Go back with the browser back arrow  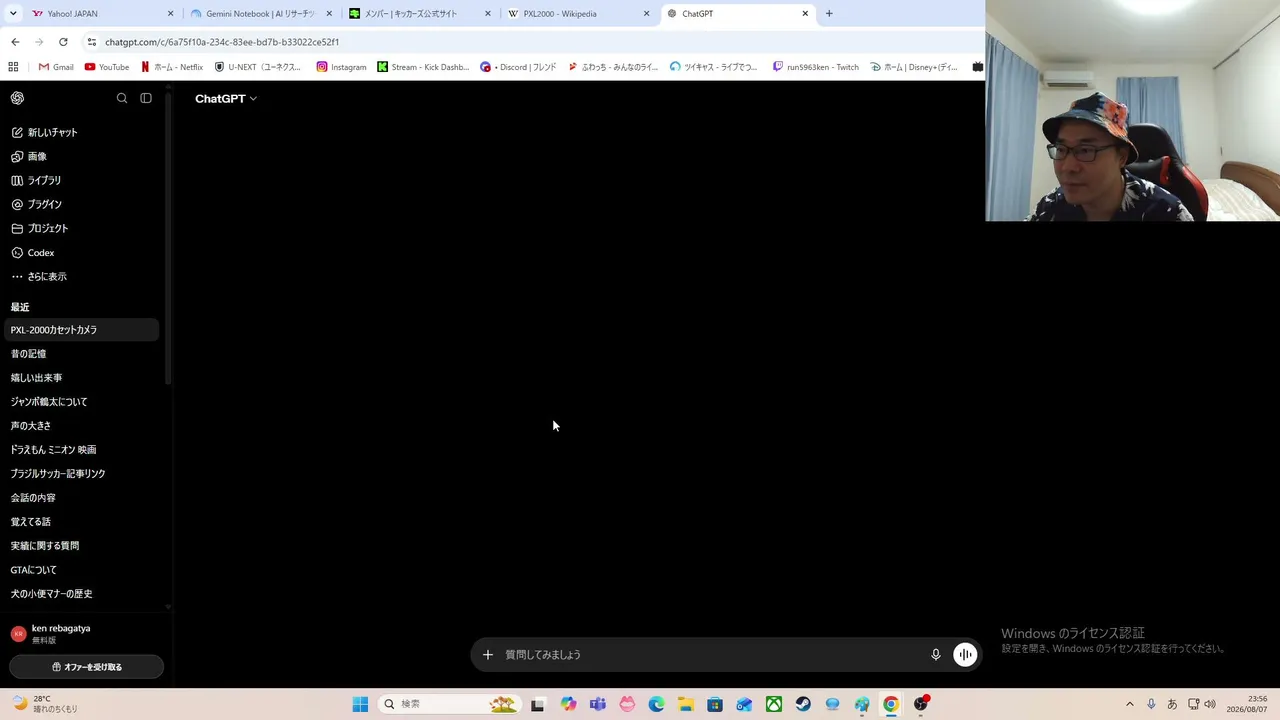15,42
